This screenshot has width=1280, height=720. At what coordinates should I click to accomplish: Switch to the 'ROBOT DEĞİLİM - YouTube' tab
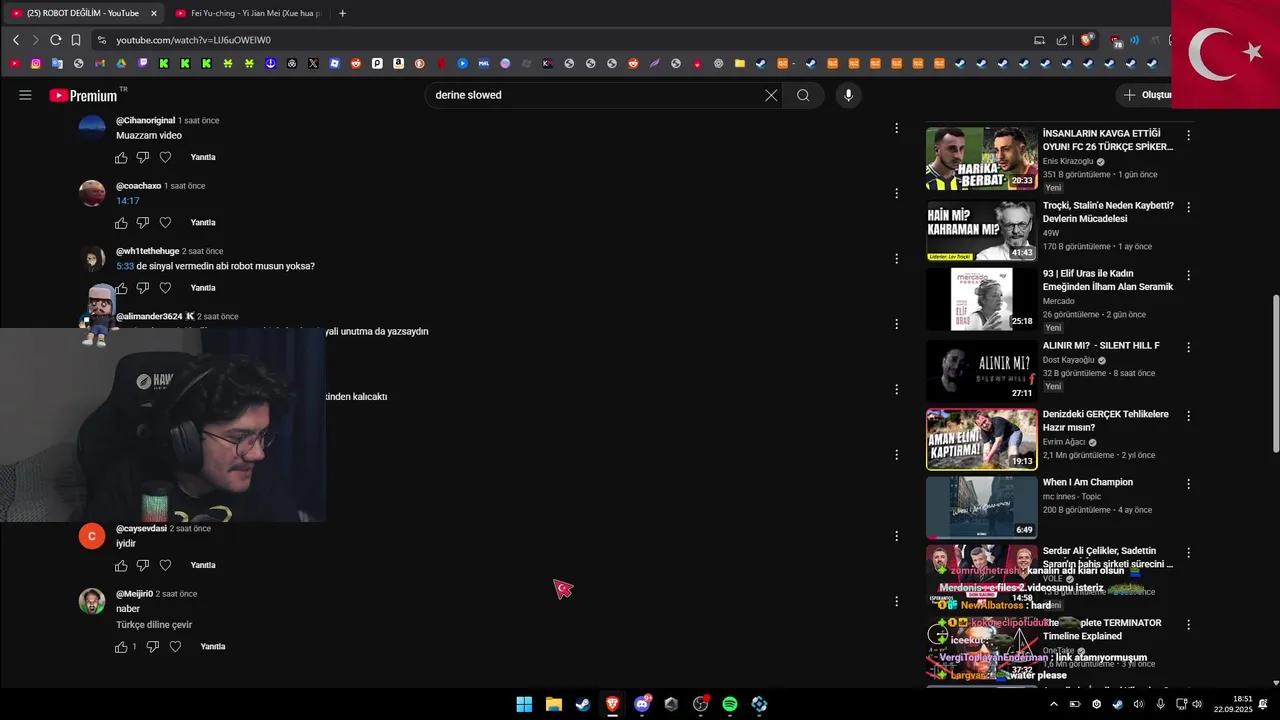point(82,13)
